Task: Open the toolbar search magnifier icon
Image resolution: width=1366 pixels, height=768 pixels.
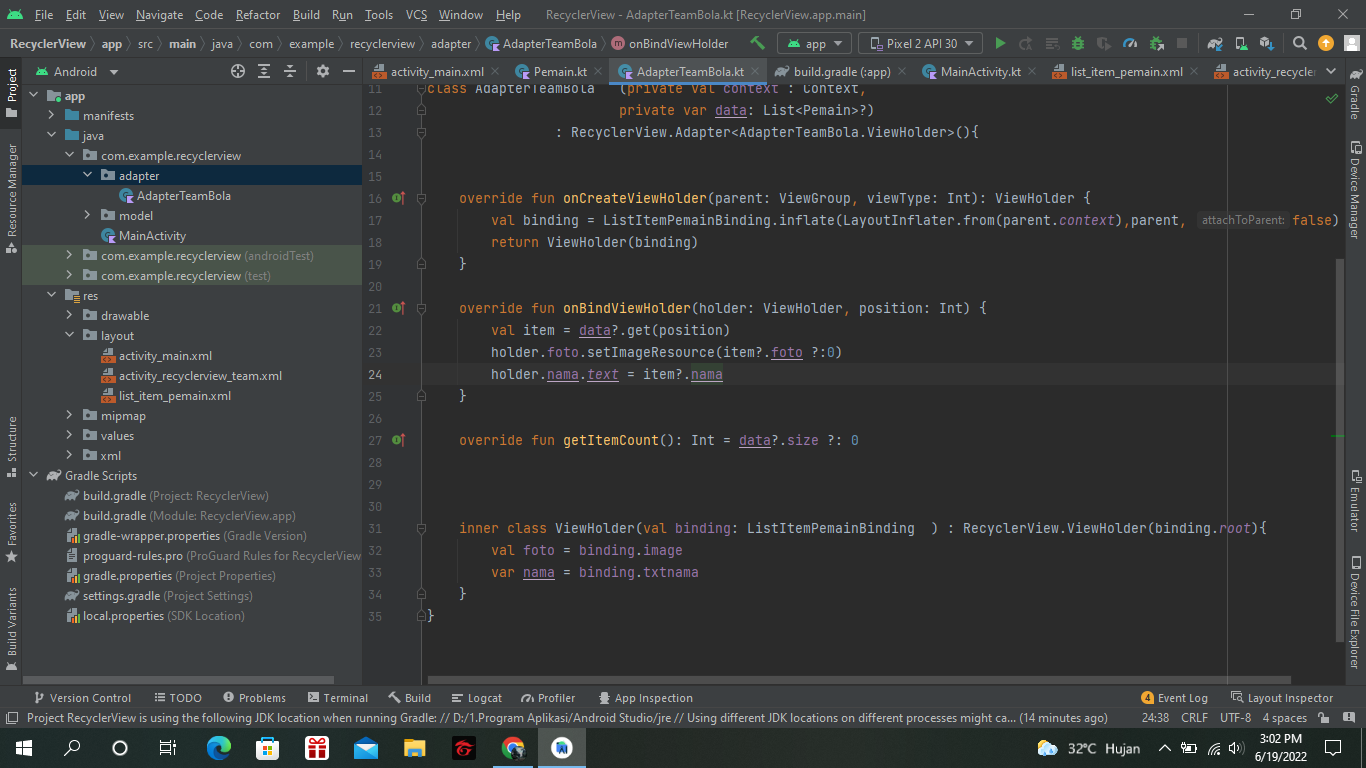Action: point(1299,43)
